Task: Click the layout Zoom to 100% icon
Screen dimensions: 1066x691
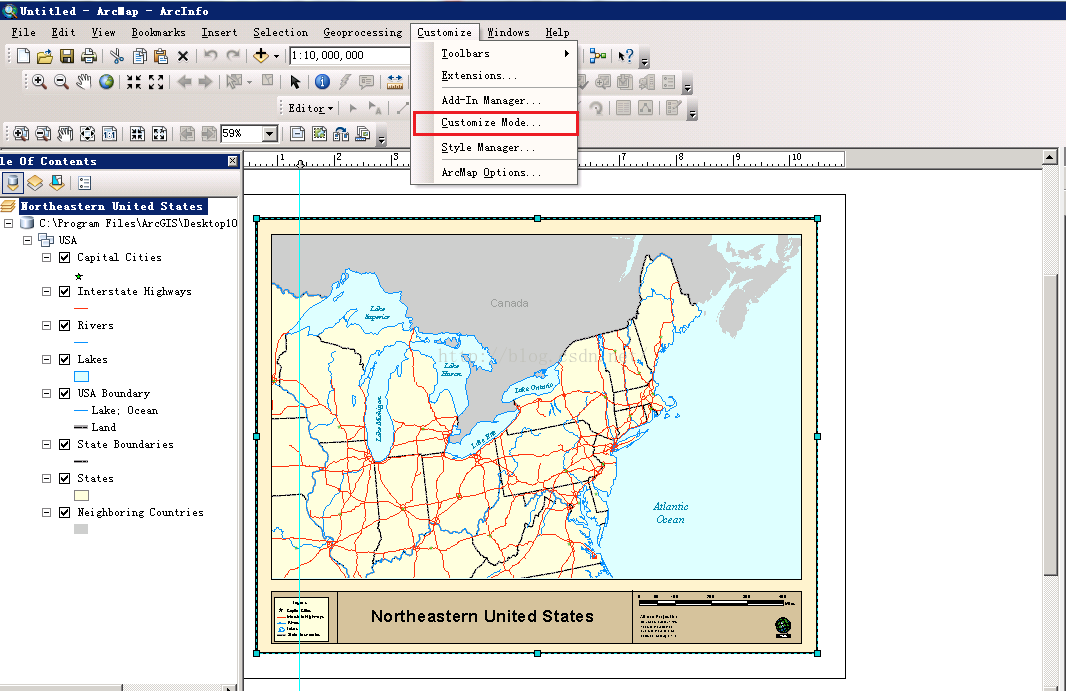Action: point(109,133)
